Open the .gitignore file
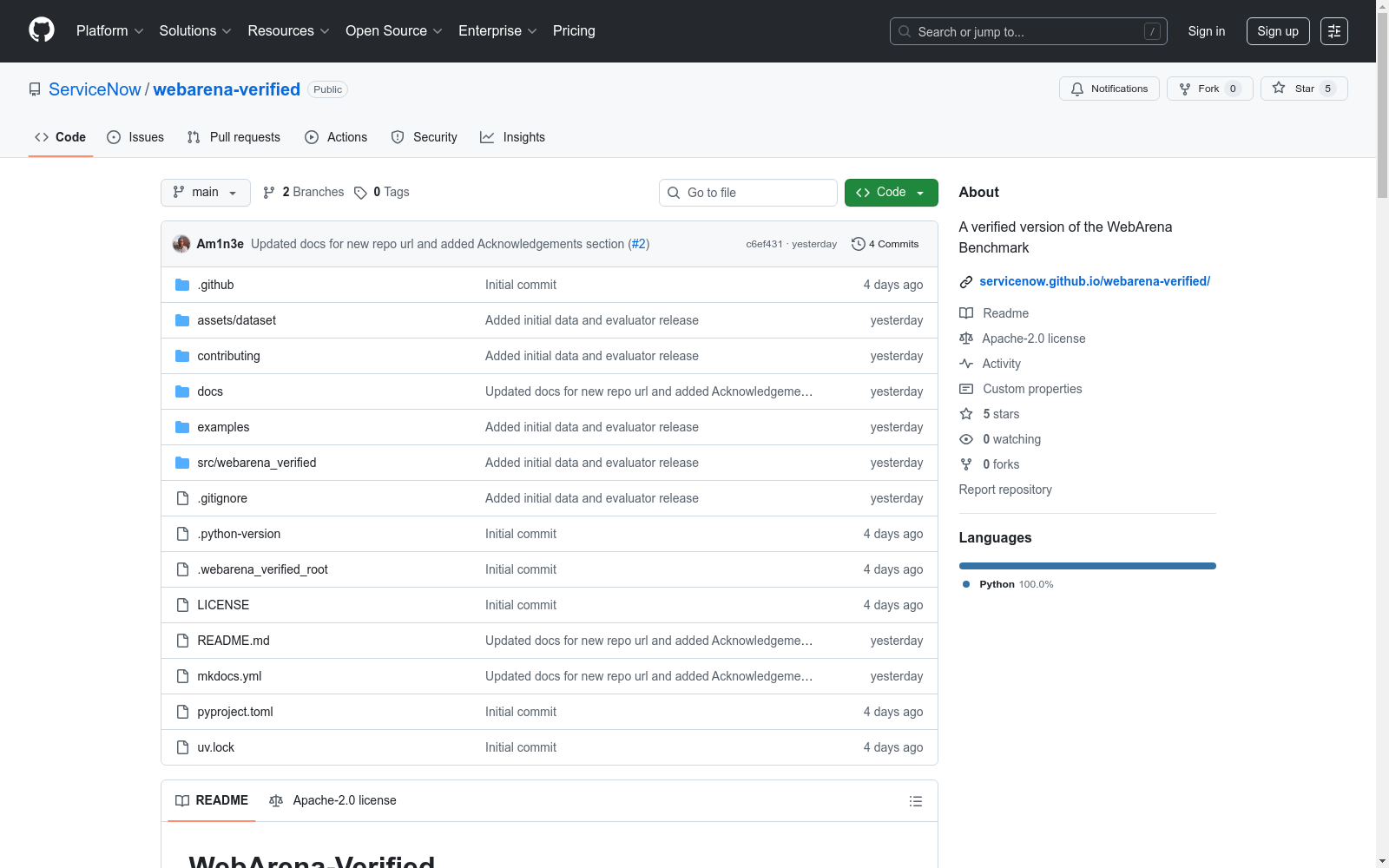Screen dimensions: 1389x868 coord(222,498)
